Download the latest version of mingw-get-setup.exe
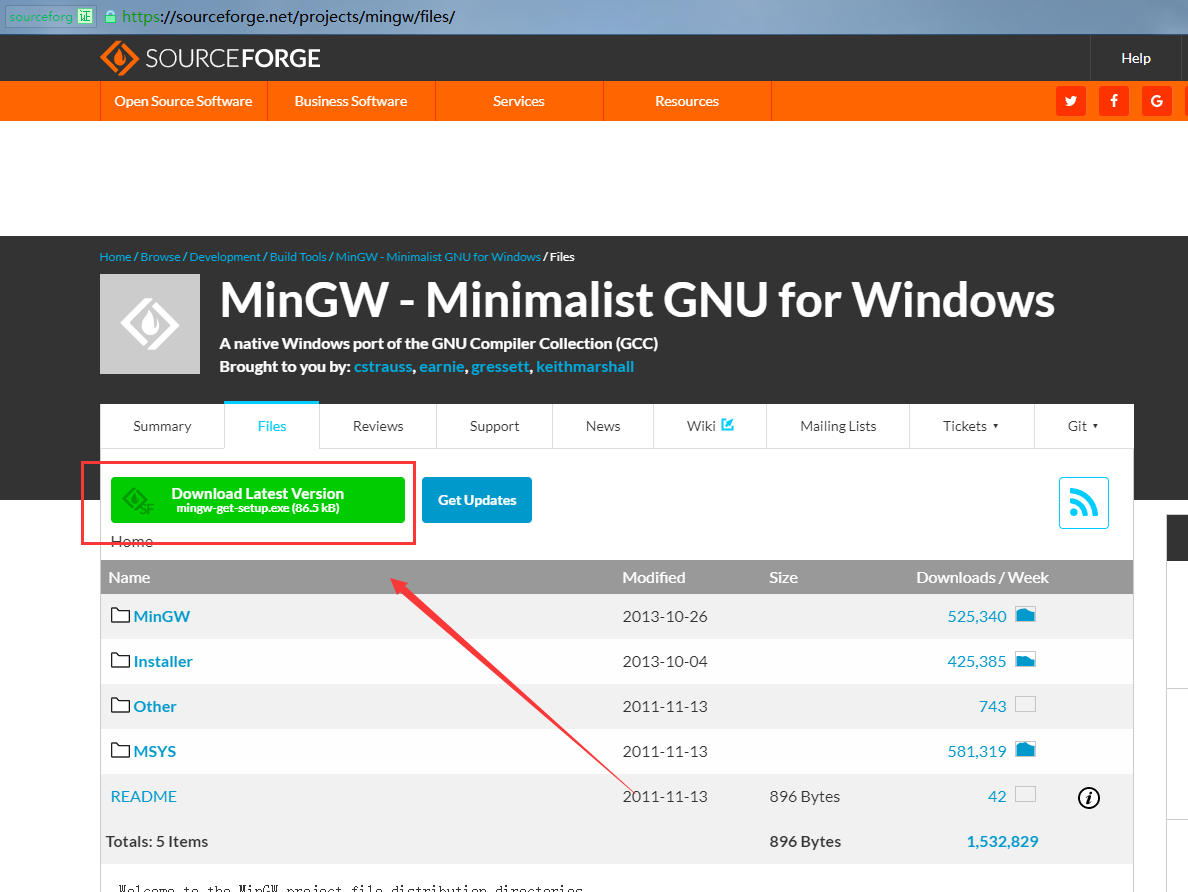The image size is (1188, 892). tap(259, 499)
